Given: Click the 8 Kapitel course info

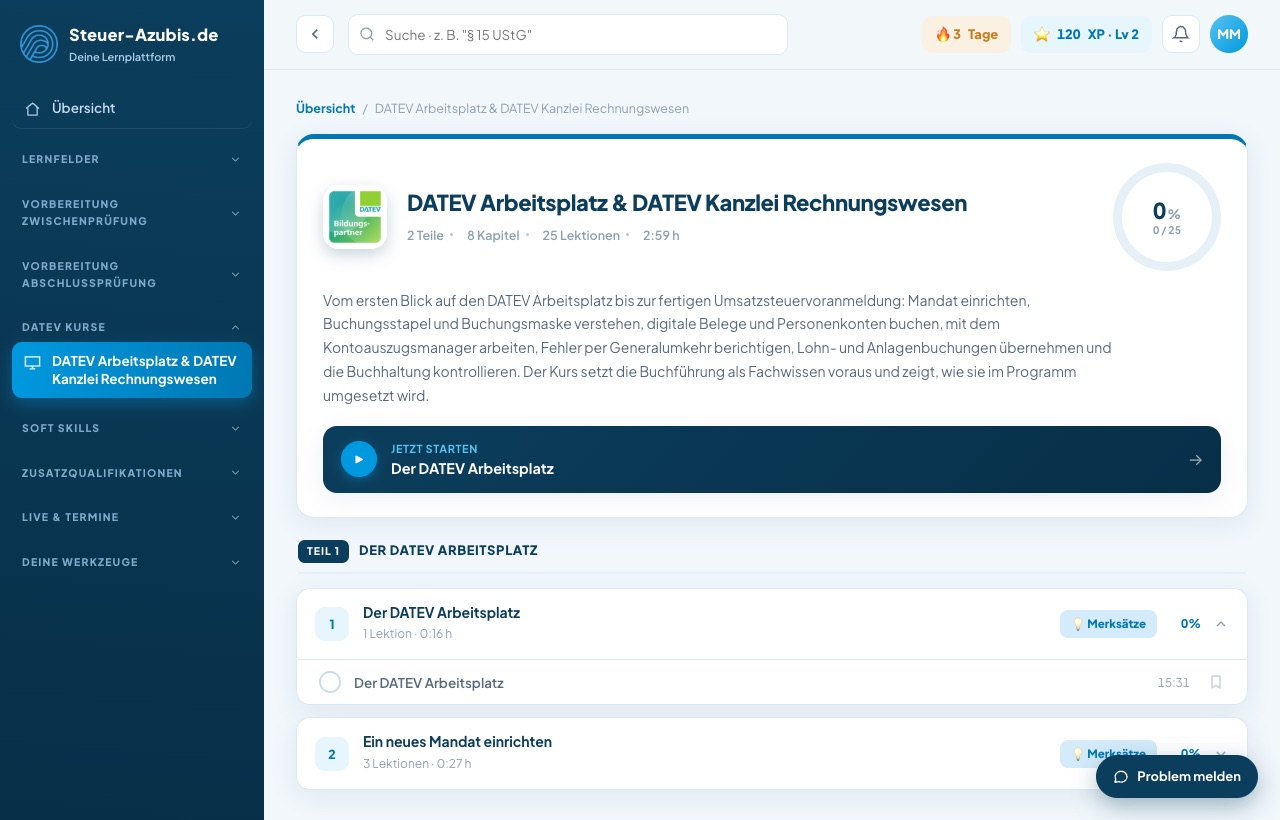Looking at the screenshot, I should (493, 236).
